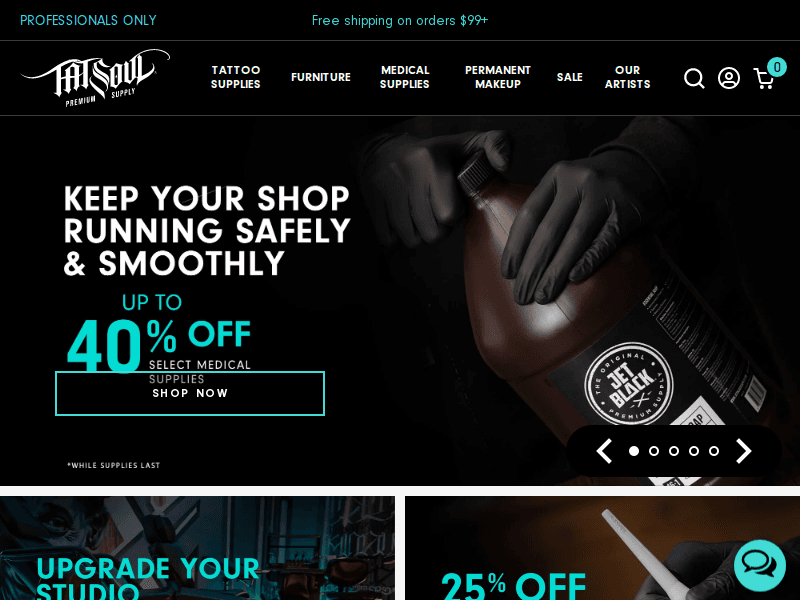Image resolution: width=800 pixels, height=600 pixels.
Task: Click the cart item count badge
Action: [x=777, y=67]
